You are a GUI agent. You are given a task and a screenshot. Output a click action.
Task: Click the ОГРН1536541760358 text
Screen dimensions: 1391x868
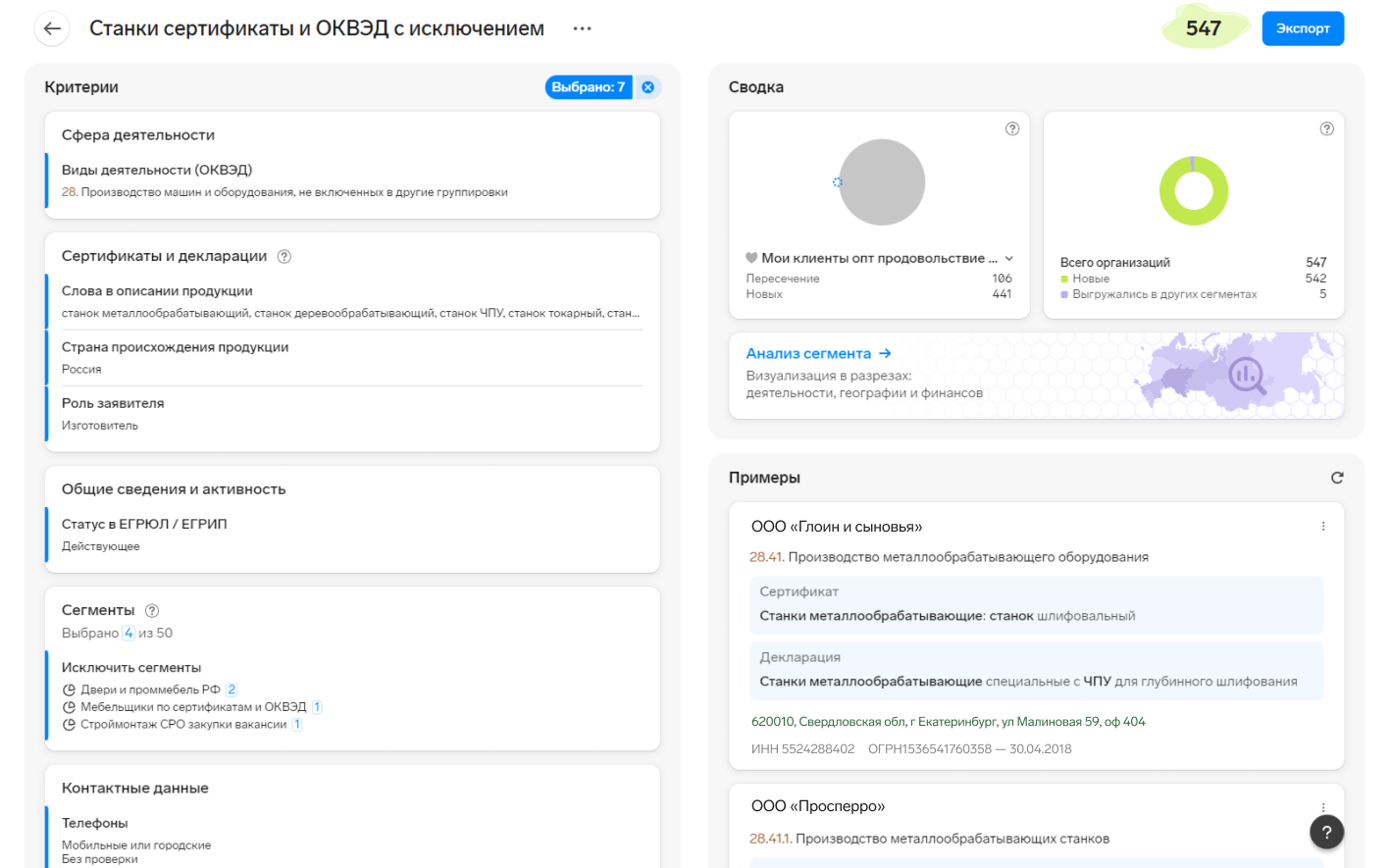929,748
